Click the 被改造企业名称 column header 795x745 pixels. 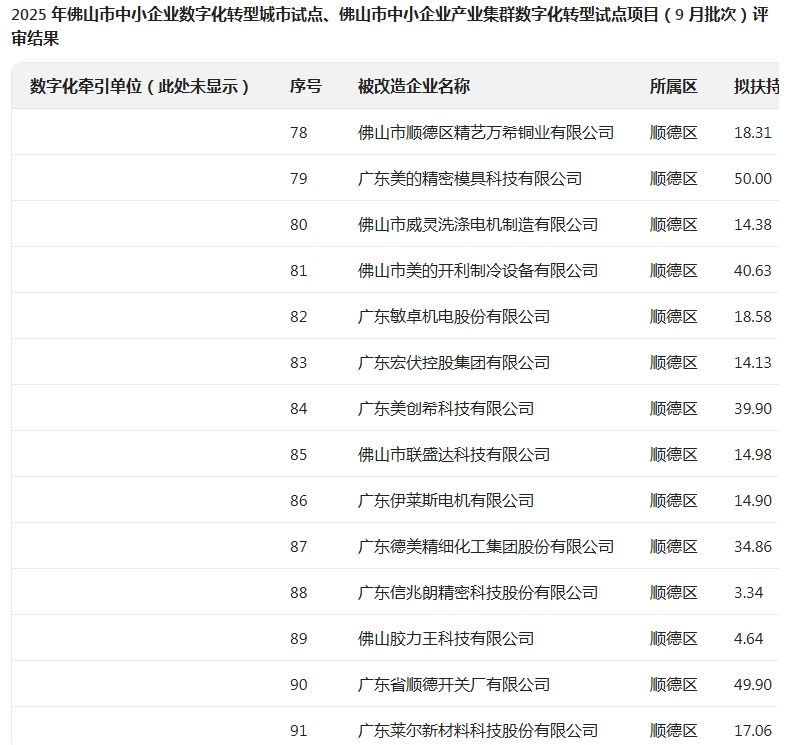(x=414, y=87)
